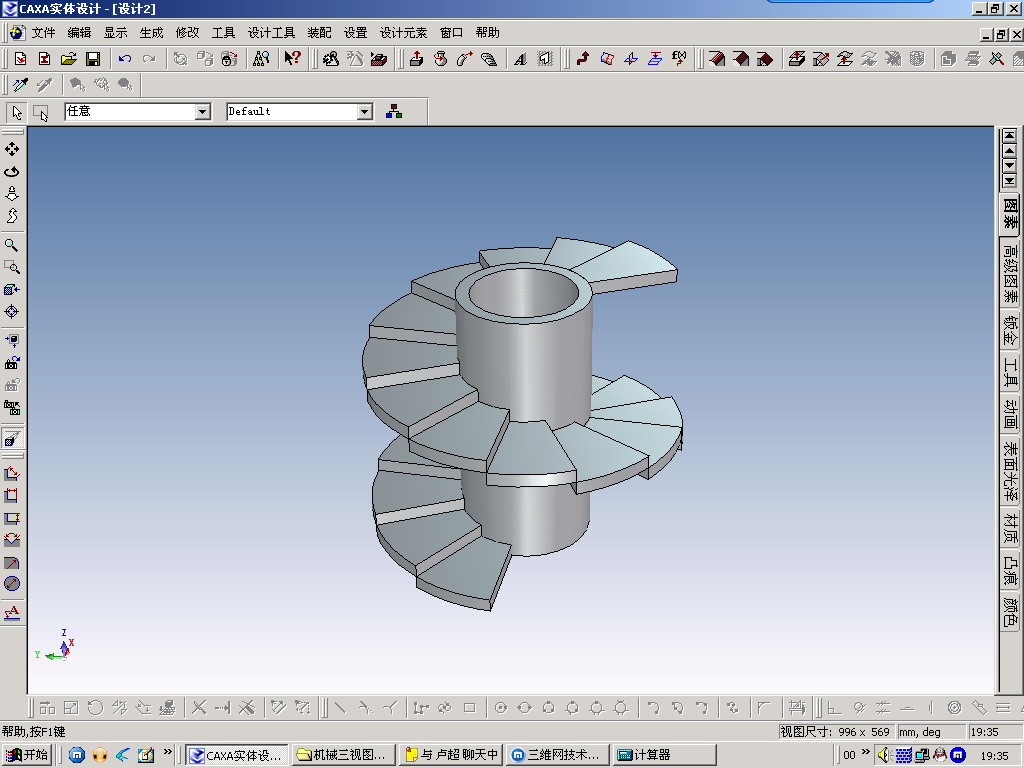Image resolution: width=1024 pixels, height=768 pixels.
Task: Switch to the 与 卢超 聊天中 taskbar window
Action: 451,755
